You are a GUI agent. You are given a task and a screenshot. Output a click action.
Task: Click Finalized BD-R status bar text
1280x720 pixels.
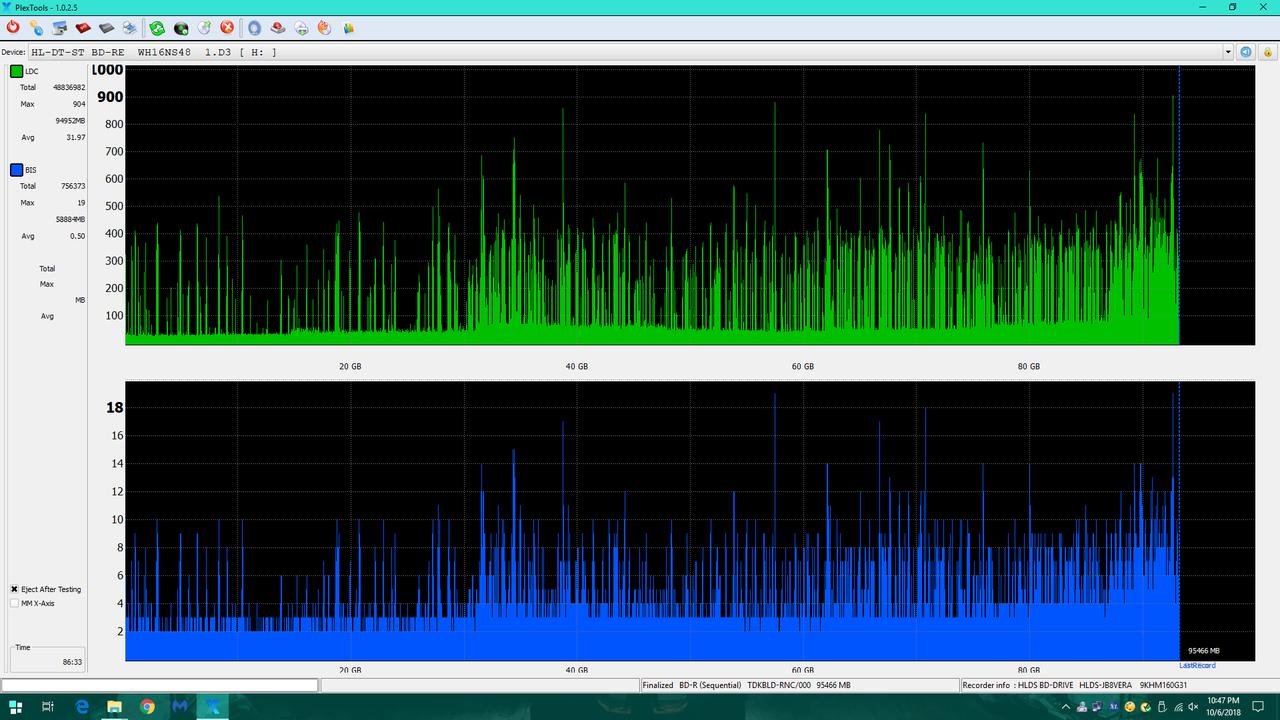[x=746, y=685]
